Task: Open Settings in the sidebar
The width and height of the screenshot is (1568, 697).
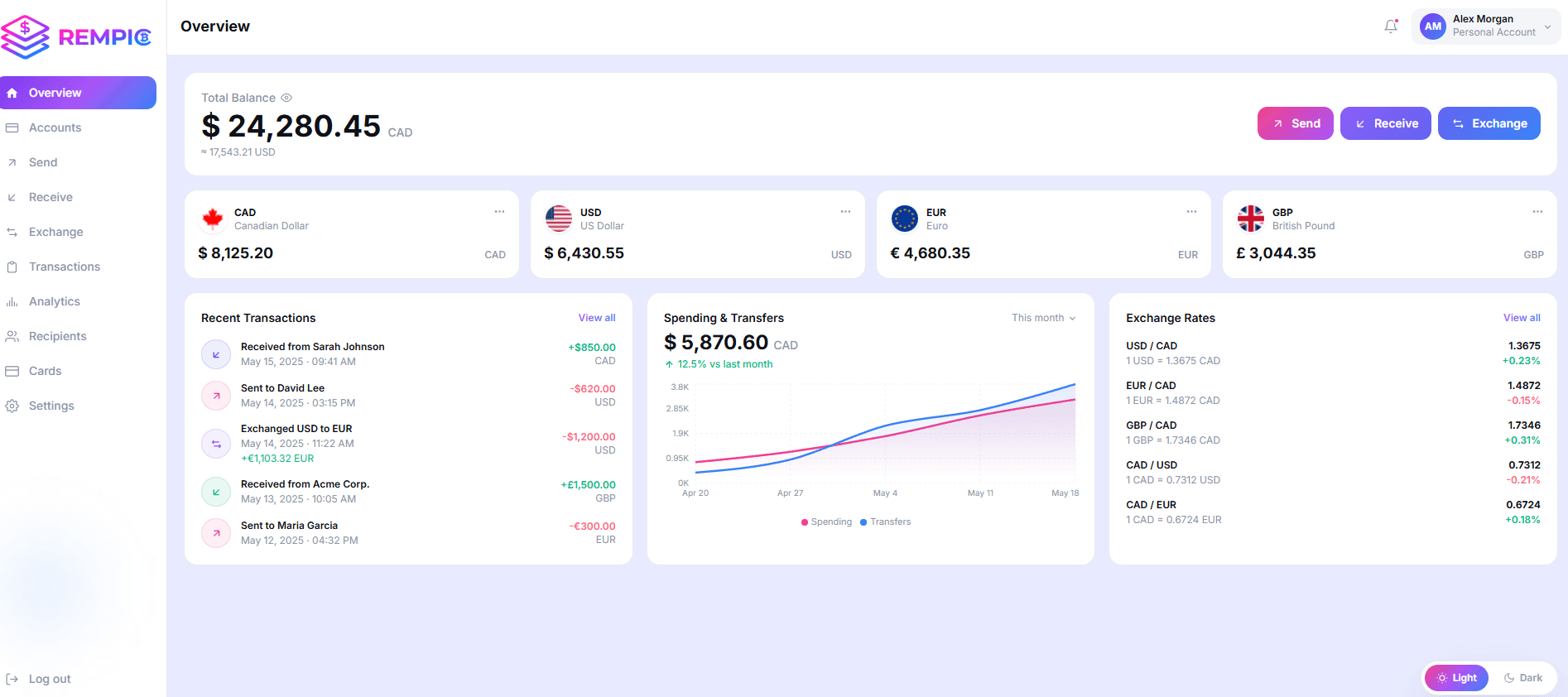Action: pos(79,406)
